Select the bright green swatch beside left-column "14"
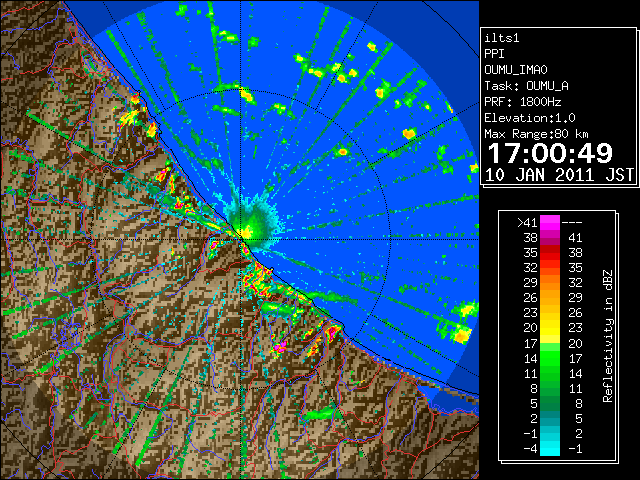 [x=550, y=358]
